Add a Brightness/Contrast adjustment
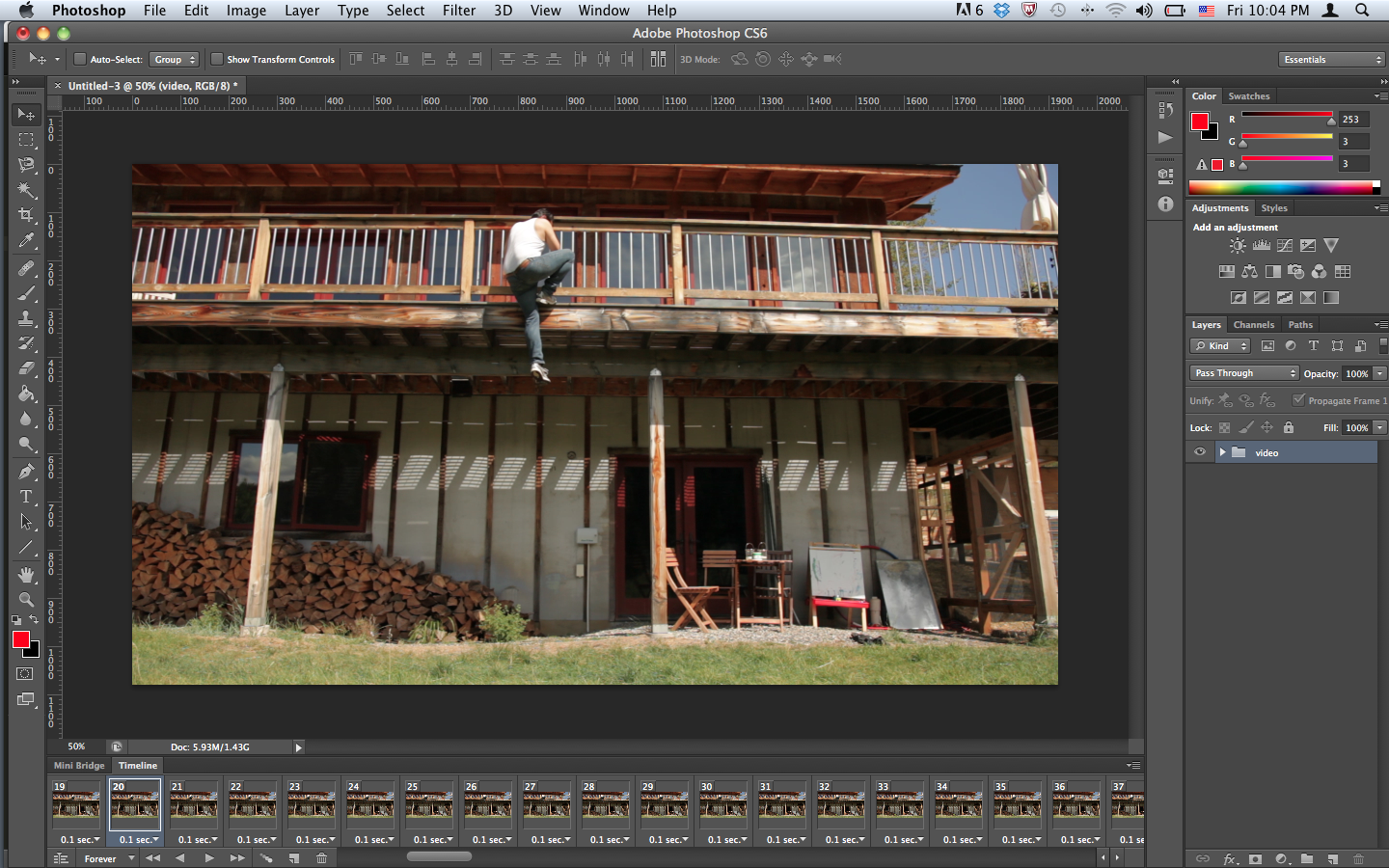 pos(1238,246)
